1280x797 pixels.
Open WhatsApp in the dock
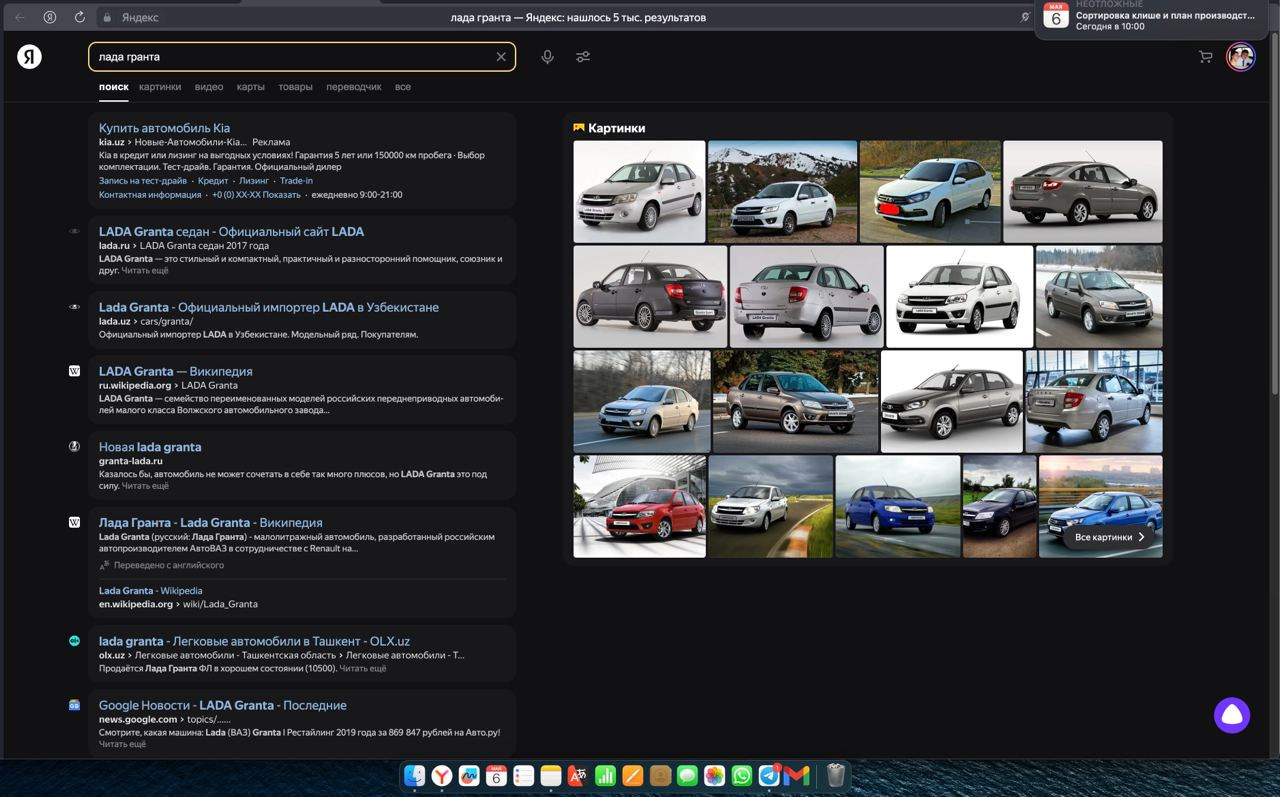pyautogui.click(x=742, y=775)
